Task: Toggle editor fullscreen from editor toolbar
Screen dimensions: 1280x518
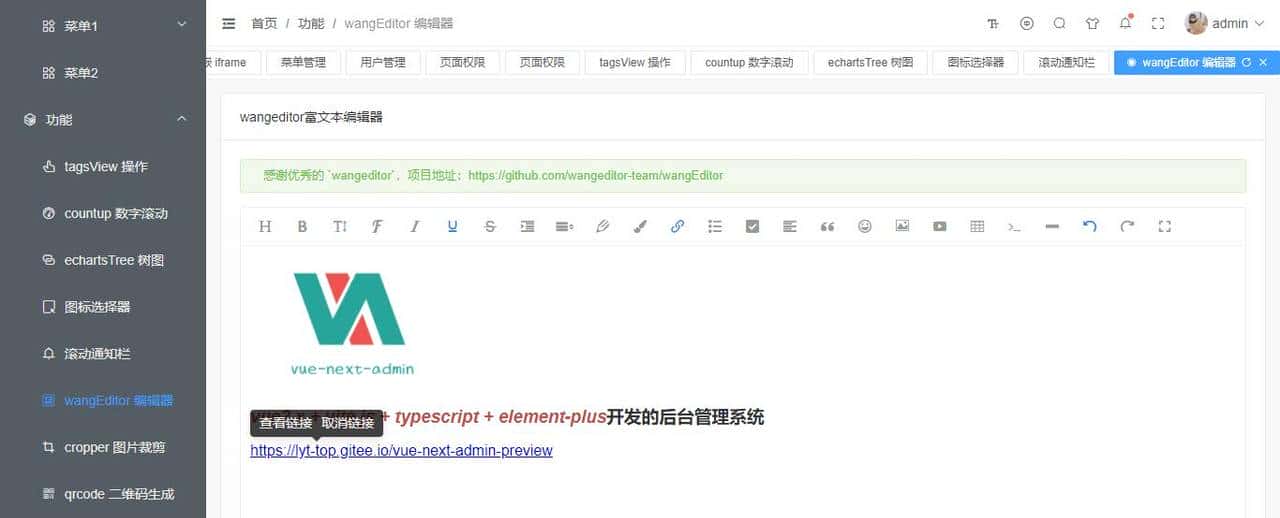Action: tap(1165, 227)
